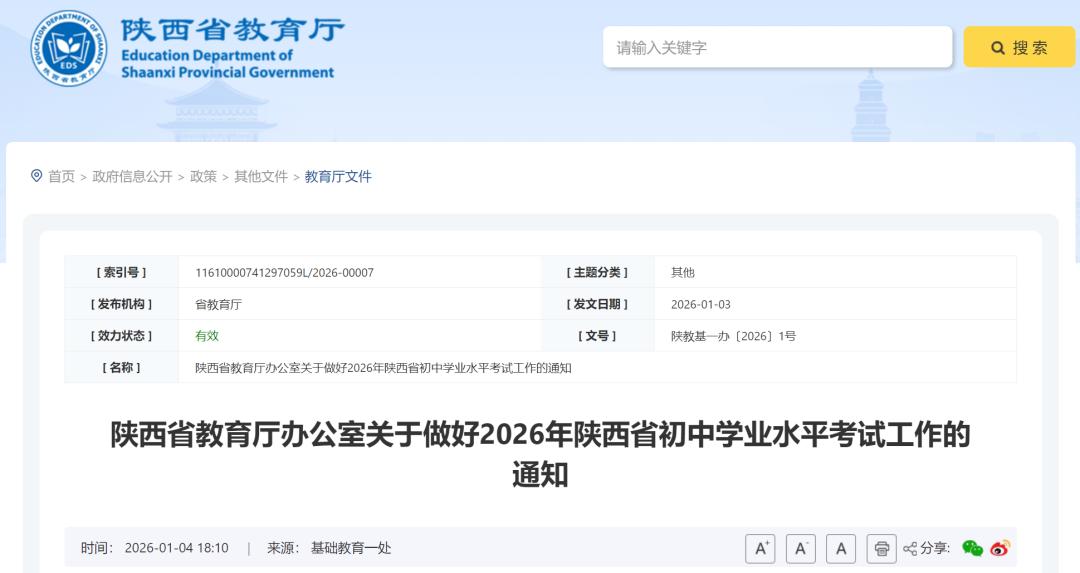Click the location pin breadcrumb icon

(x=37, y=176)
